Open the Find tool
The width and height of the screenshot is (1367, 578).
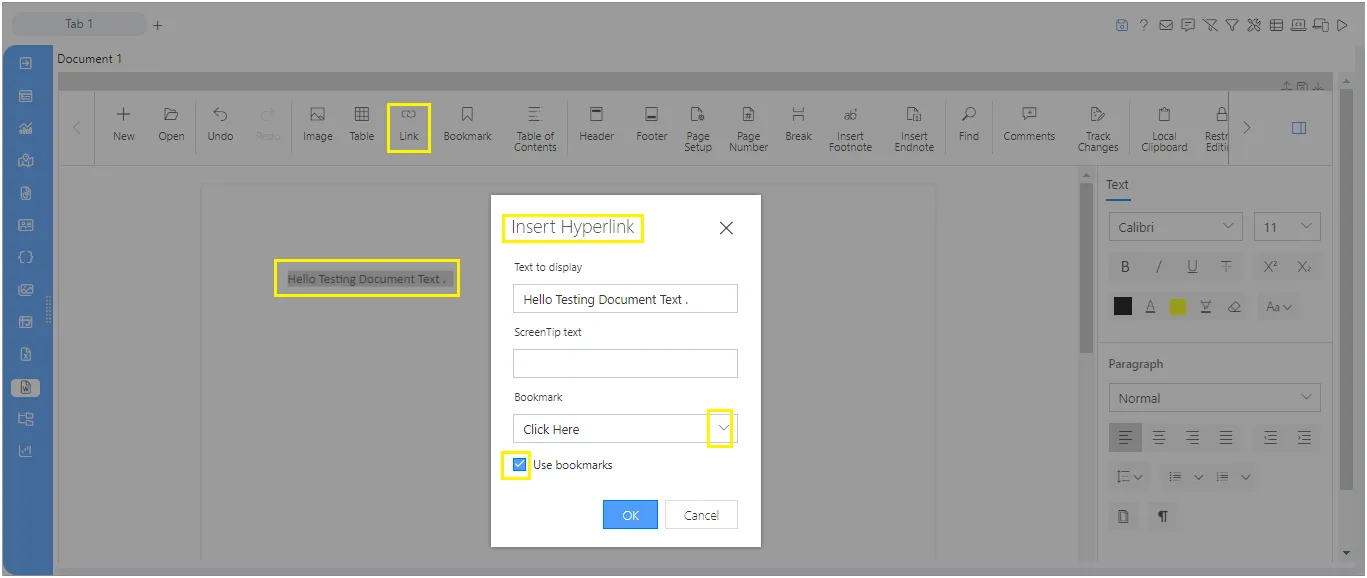(969, 126)
